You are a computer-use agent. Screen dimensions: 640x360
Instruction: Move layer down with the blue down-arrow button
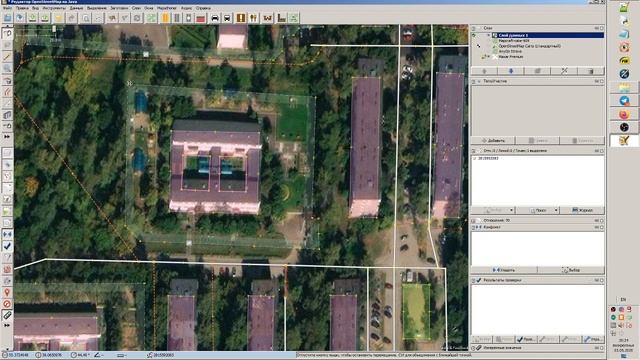point(511,71)
